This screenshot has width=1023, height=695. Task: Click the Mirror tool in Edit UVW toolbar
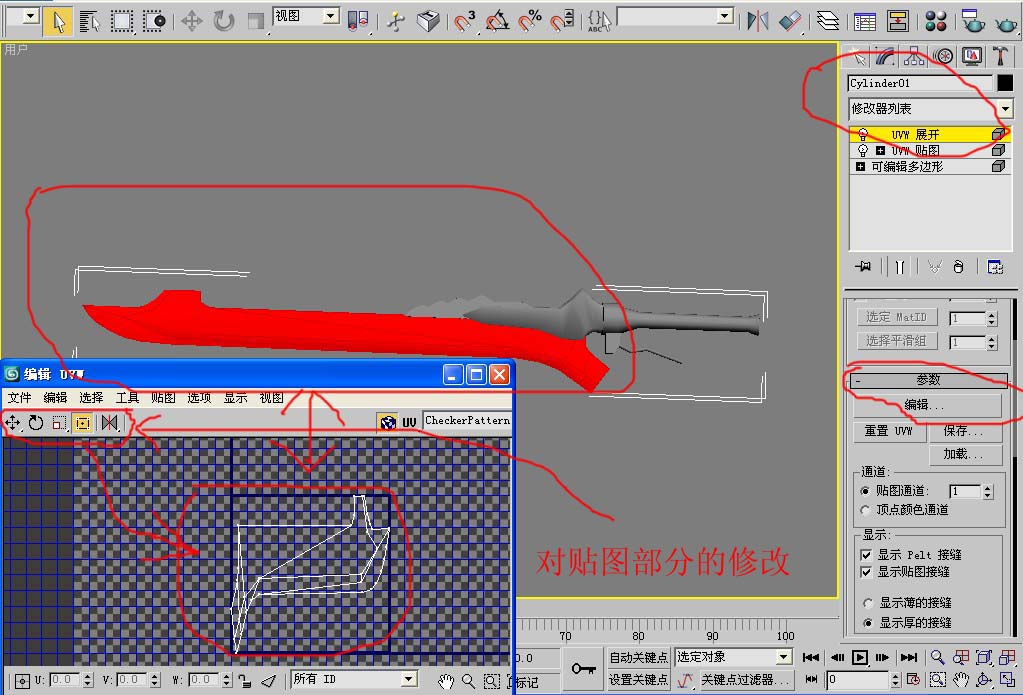pyautogui.click(x=110, y=423)
